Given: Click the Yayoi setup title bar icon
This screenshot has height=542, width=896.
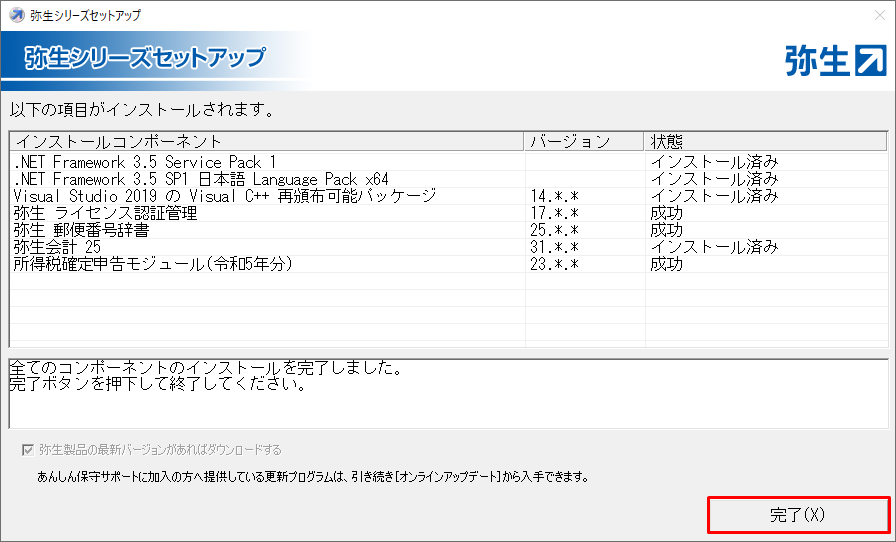Looking at the screenshot, I should (17, 15).
